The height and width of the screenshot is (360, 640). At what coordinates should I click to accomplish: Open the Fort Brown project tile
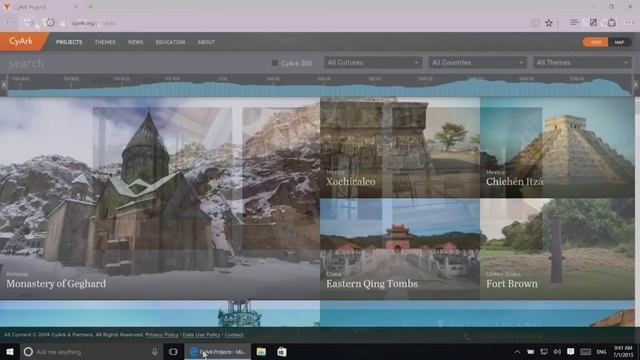point(558,249)
